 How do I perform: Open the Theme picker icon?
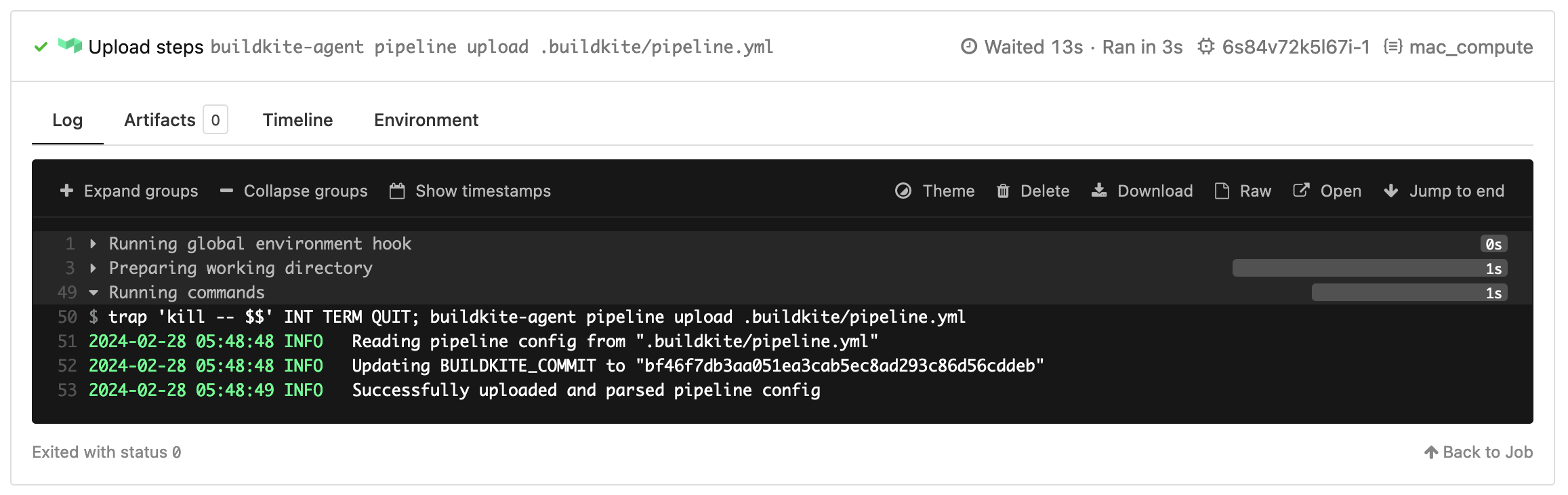[x=903, y=191]
